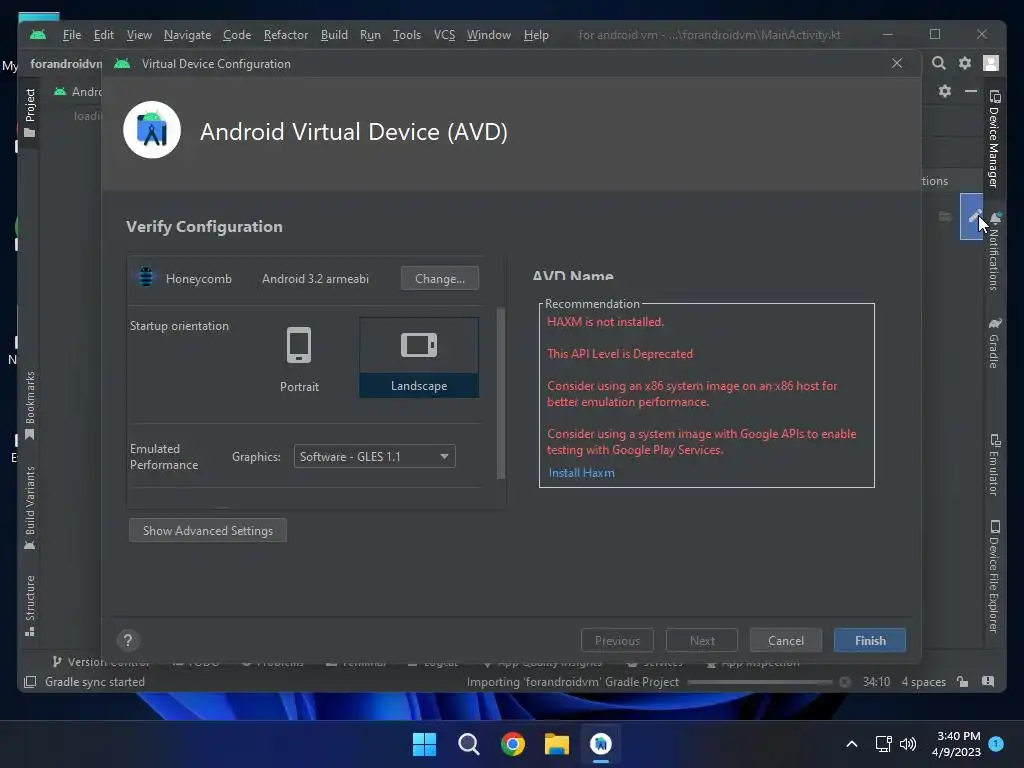The image size is (1024, 768).
Task: Hide the Device Manager panel
Action: click(x=971, y=91)
